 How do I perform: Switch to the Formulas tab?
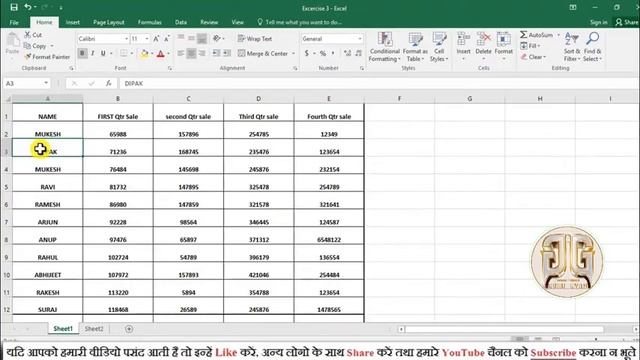149,22
